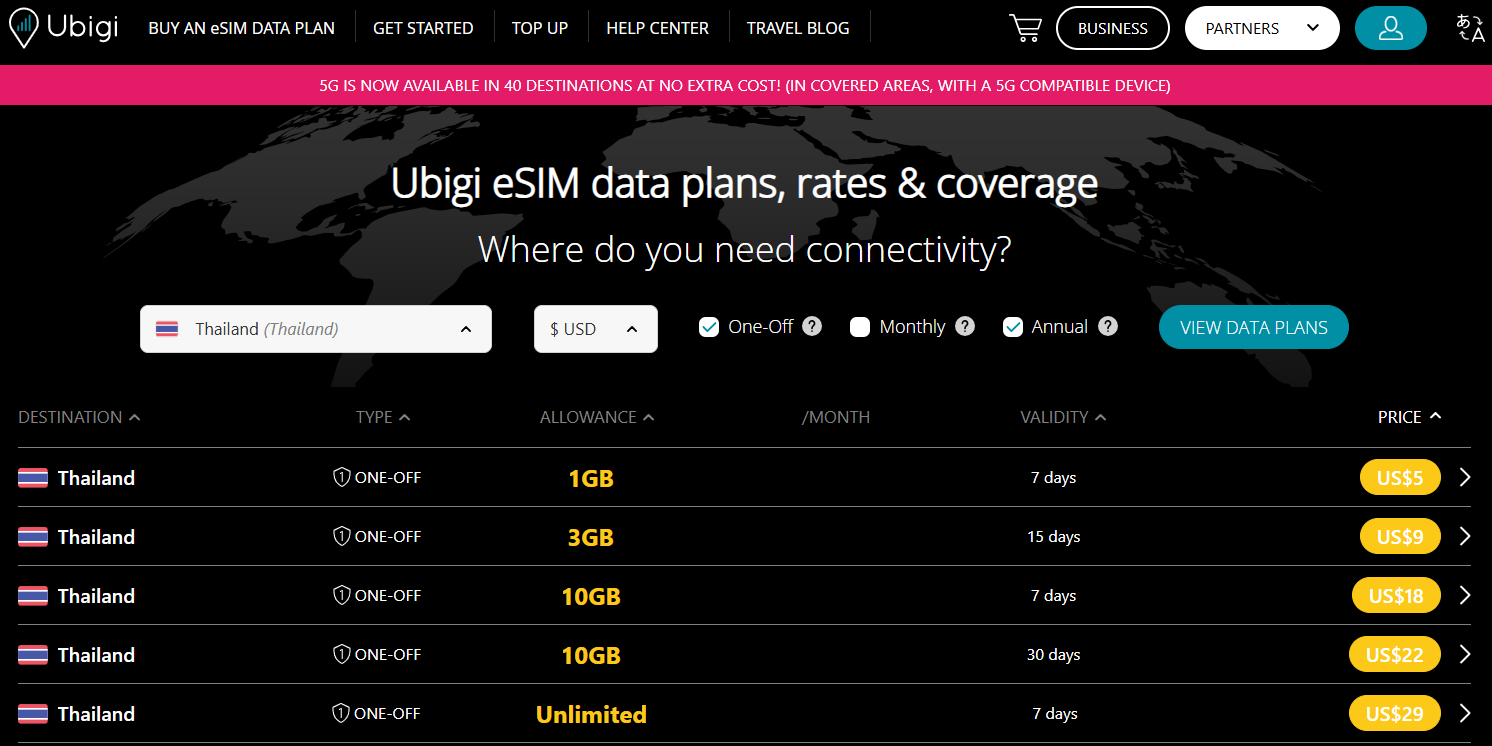
Task: Enable the Monthly checkbox
Action: (860, 327)
